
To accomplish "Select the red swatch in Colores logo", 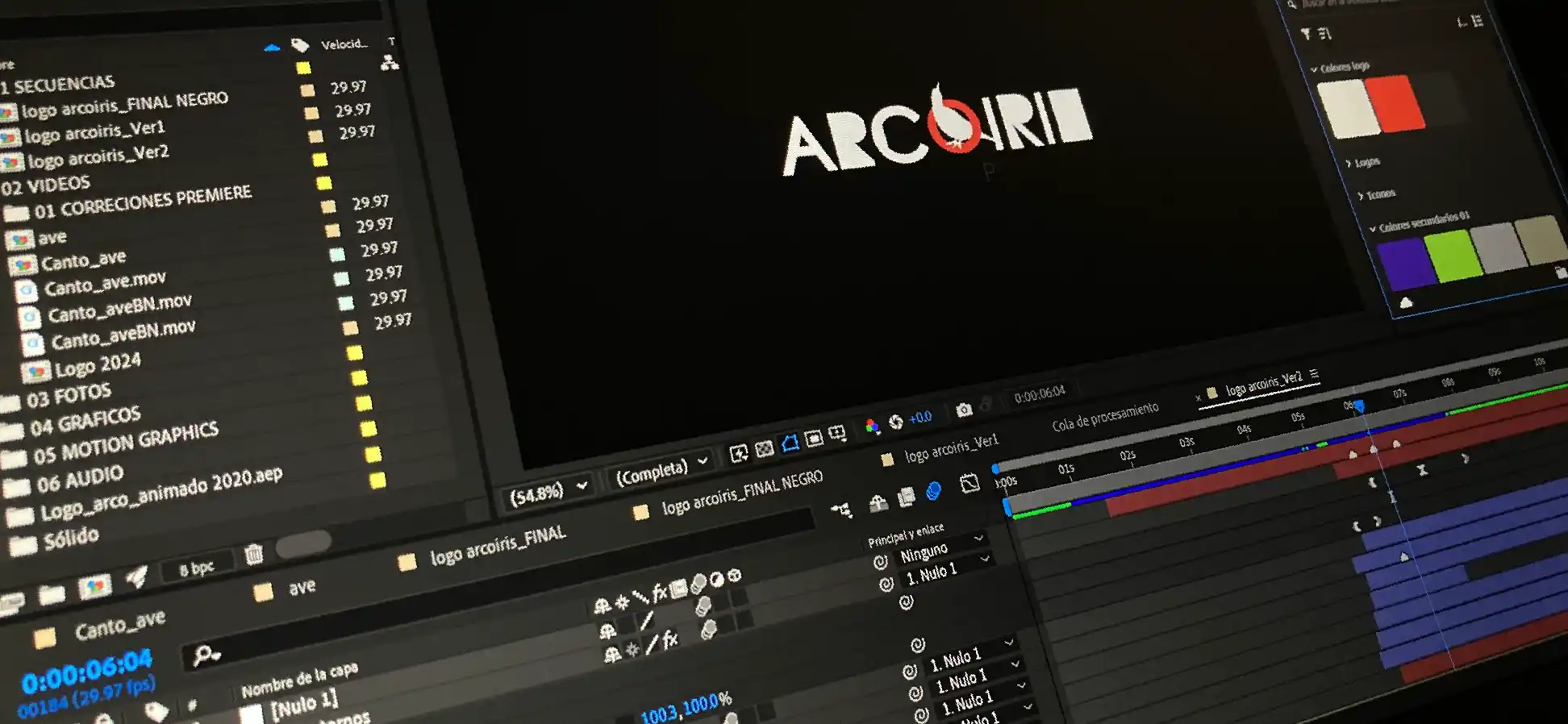I will [1395, 103].
